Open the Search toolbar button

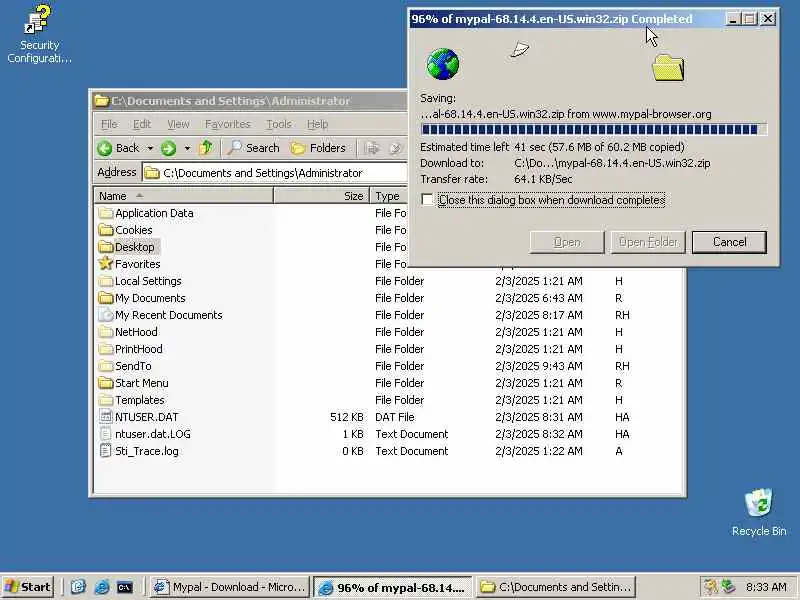pos(254,148)
